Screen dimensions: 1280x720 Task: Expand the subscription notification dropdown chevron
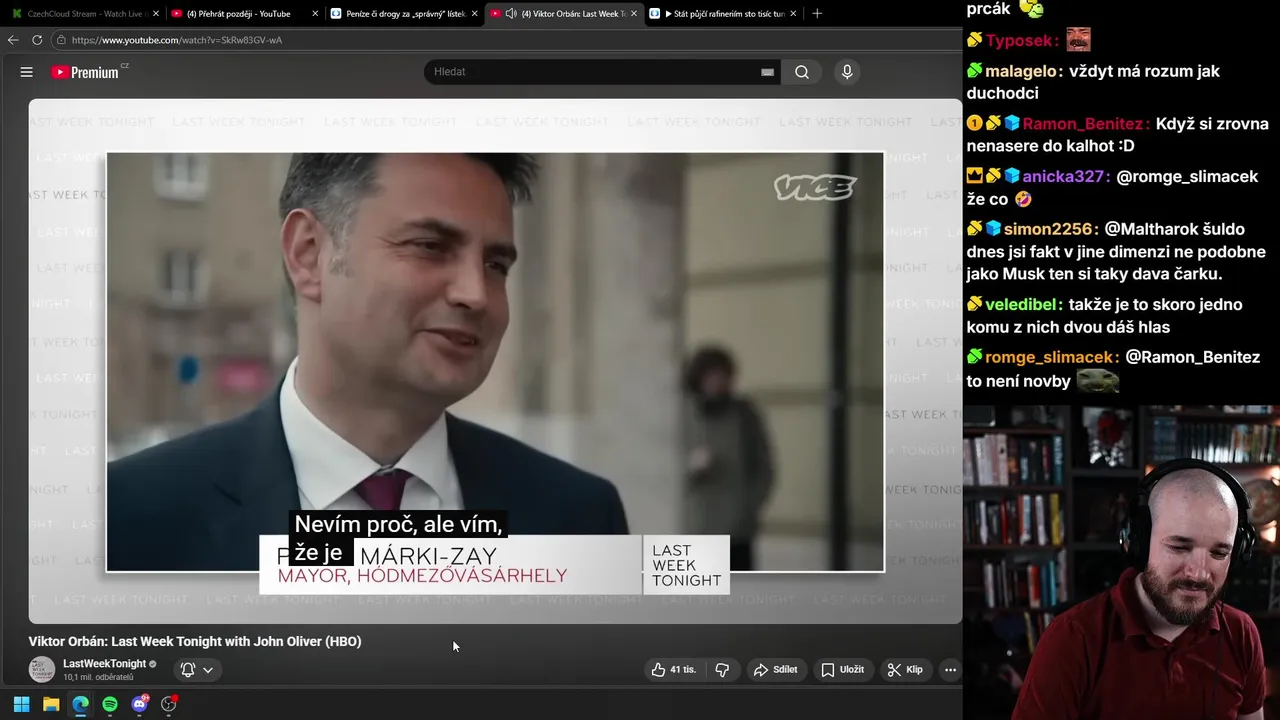208,670
